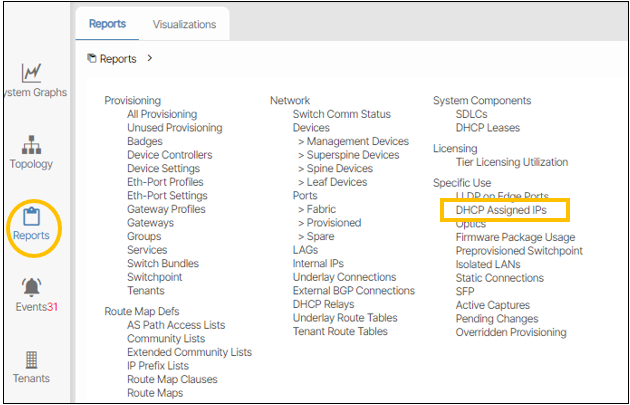Open External BGP Connections report

(x=353, y=291)
